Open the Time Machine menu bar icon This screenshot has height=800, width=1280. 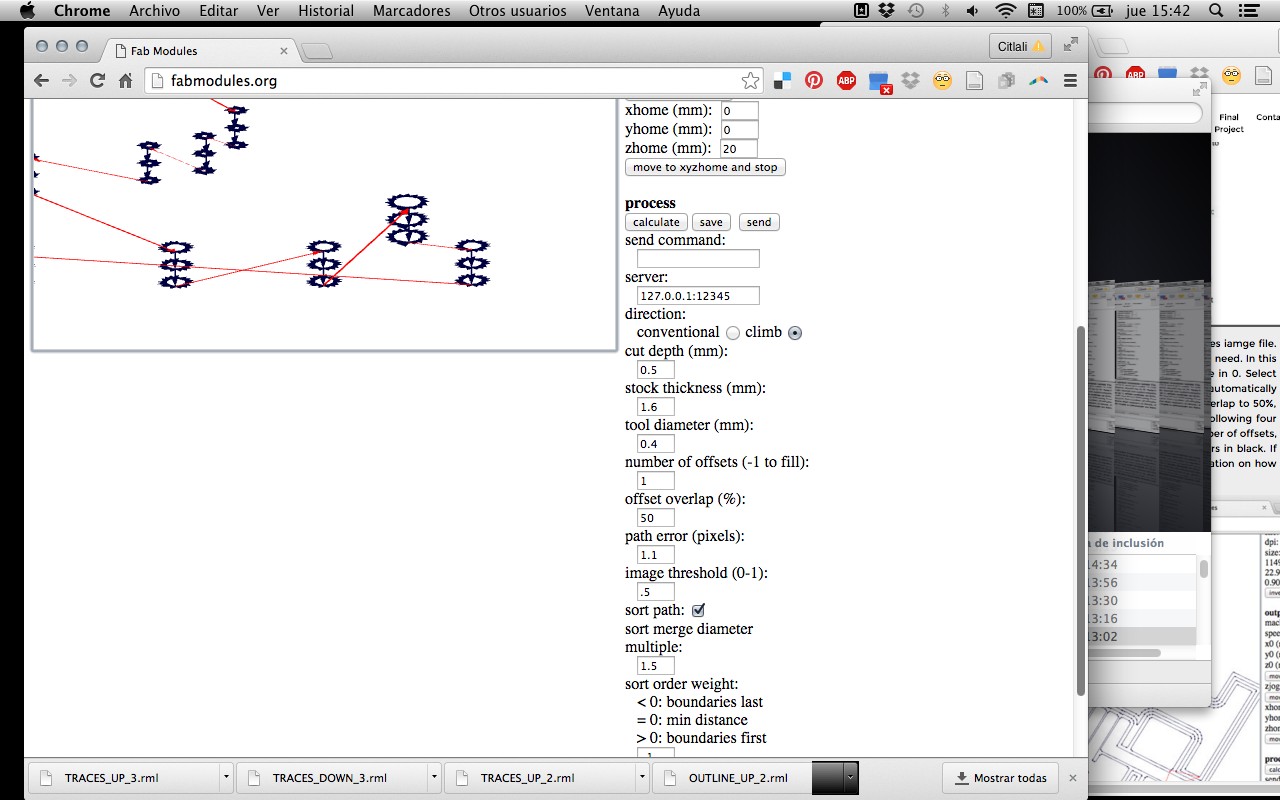916,11
